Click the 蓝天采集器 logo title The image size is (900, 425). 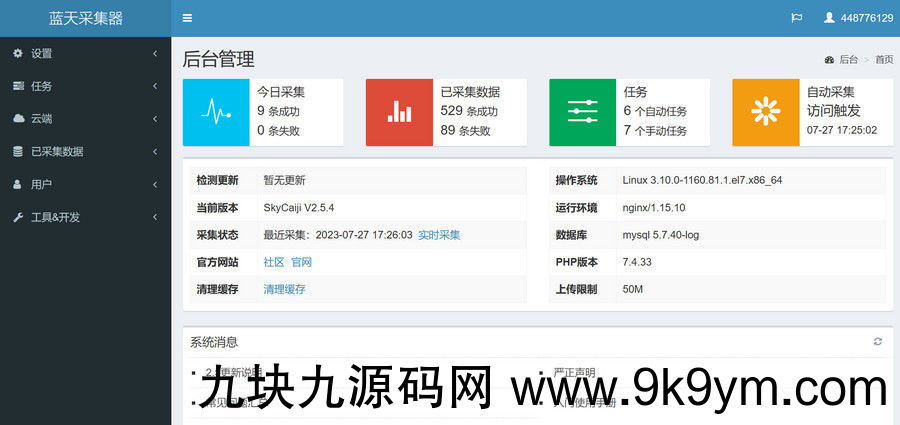tap(85, 18)
